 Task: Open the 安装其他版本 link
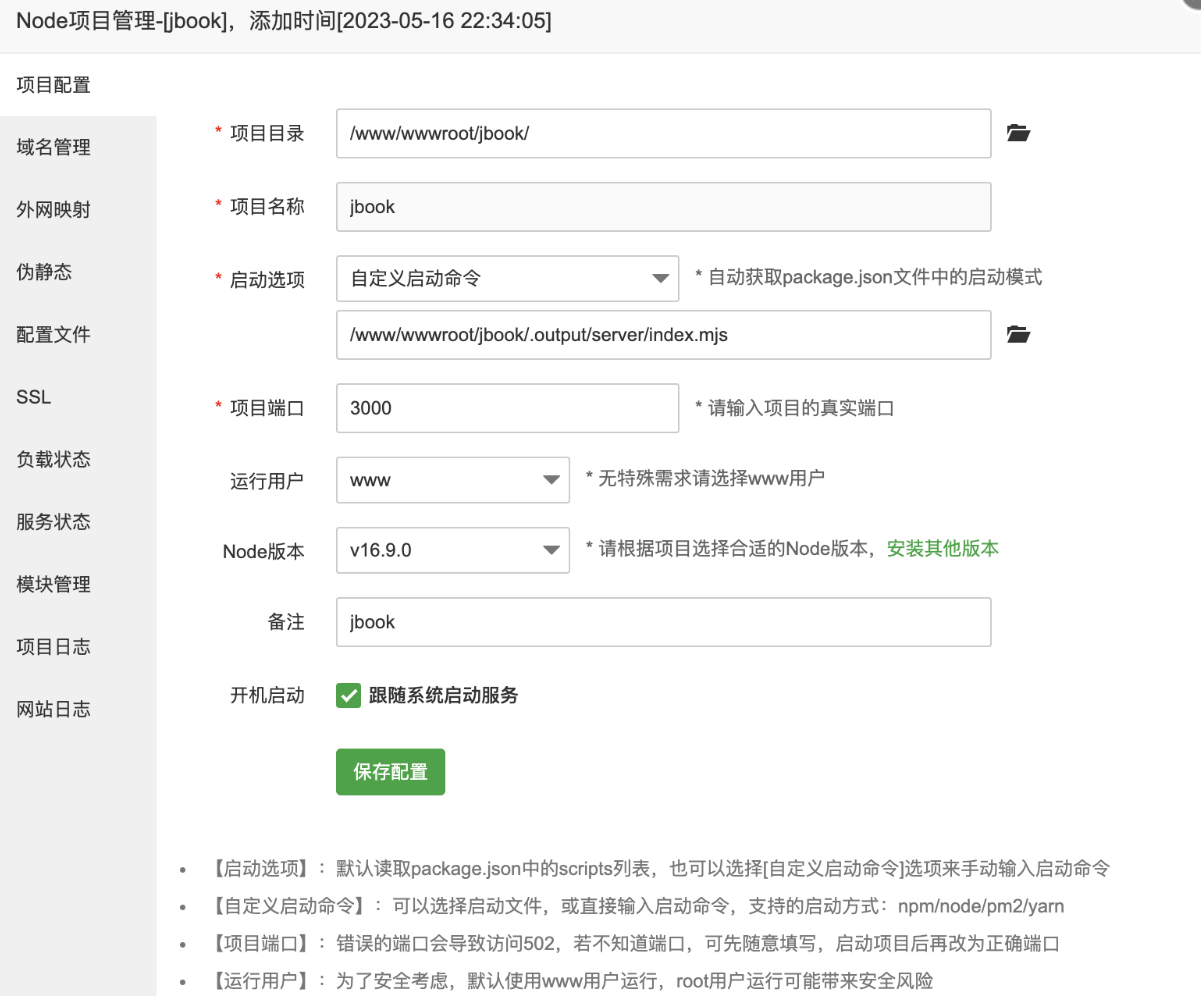[940, 549]
